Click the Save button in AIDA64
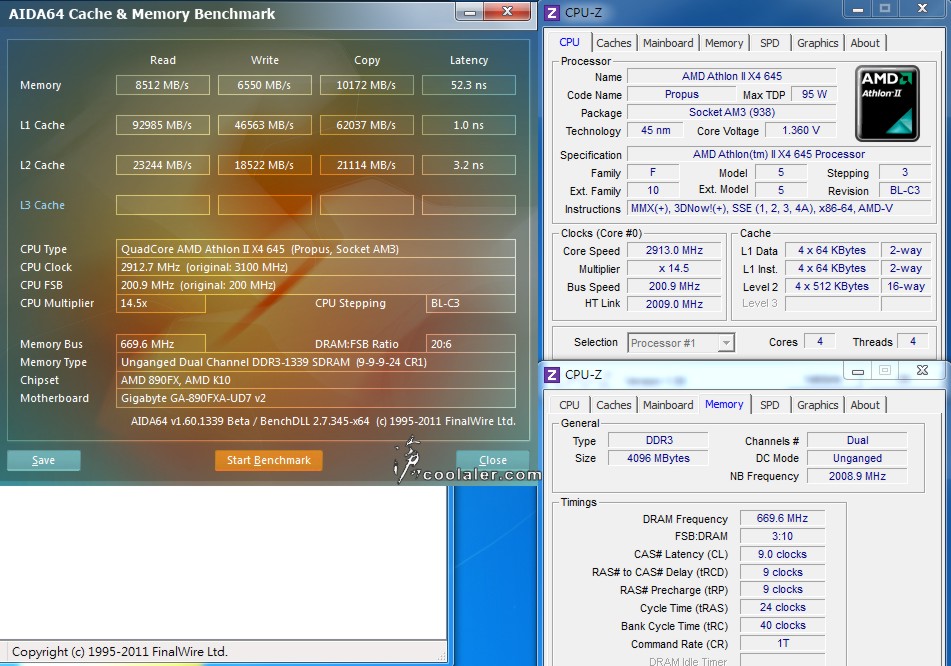This screenshot has width=951, height=666. pos(43,460)
